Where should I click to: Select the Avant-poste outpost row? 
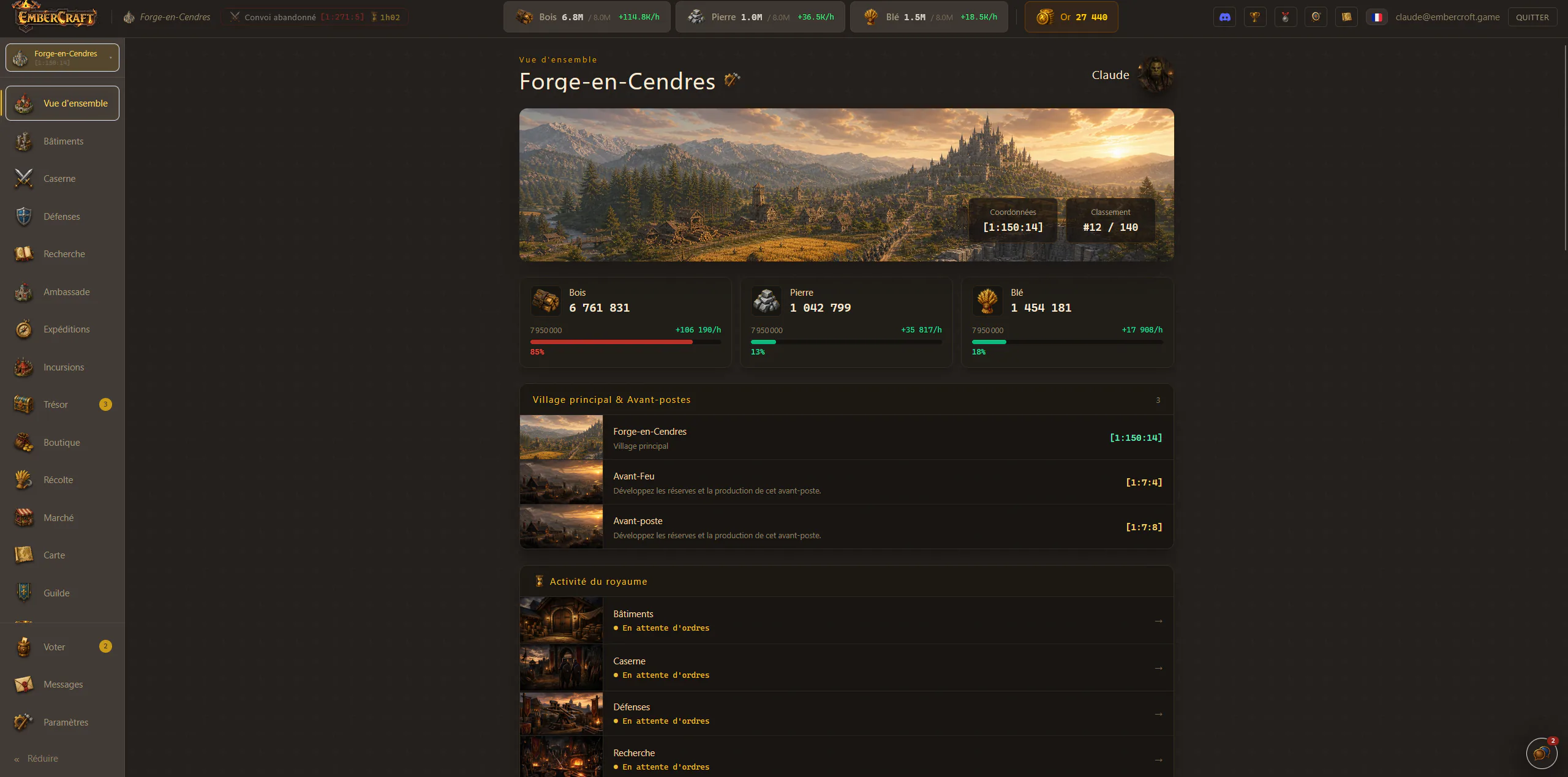point(846,527)
